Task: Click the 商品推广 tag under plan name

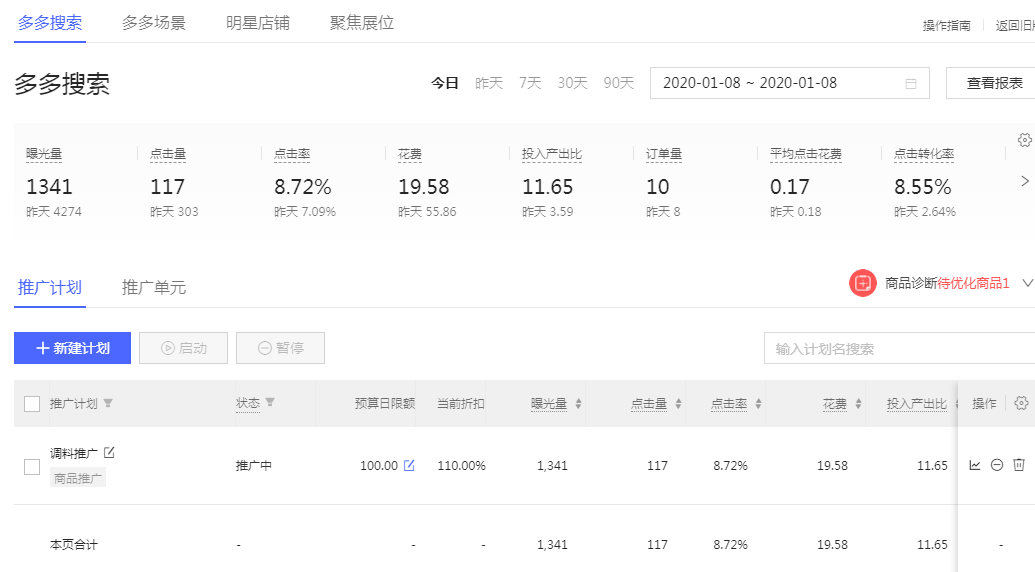Action: [78, 478]
